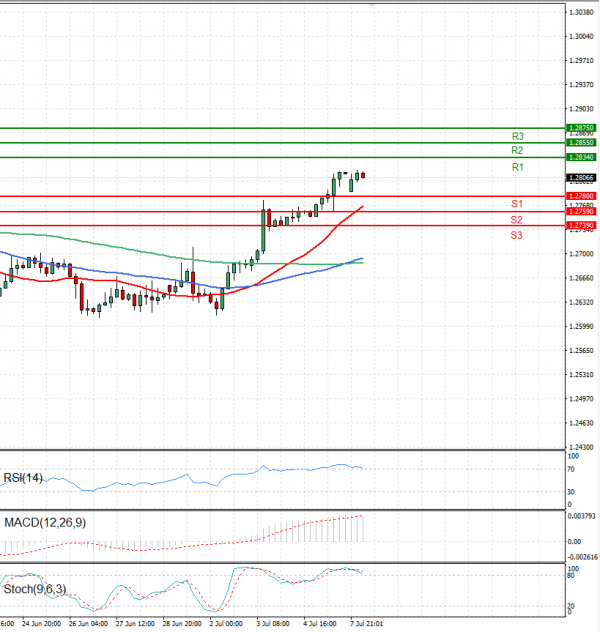
Task: Click the 27 Jun 12:00 time label
Action: (135, 624)
